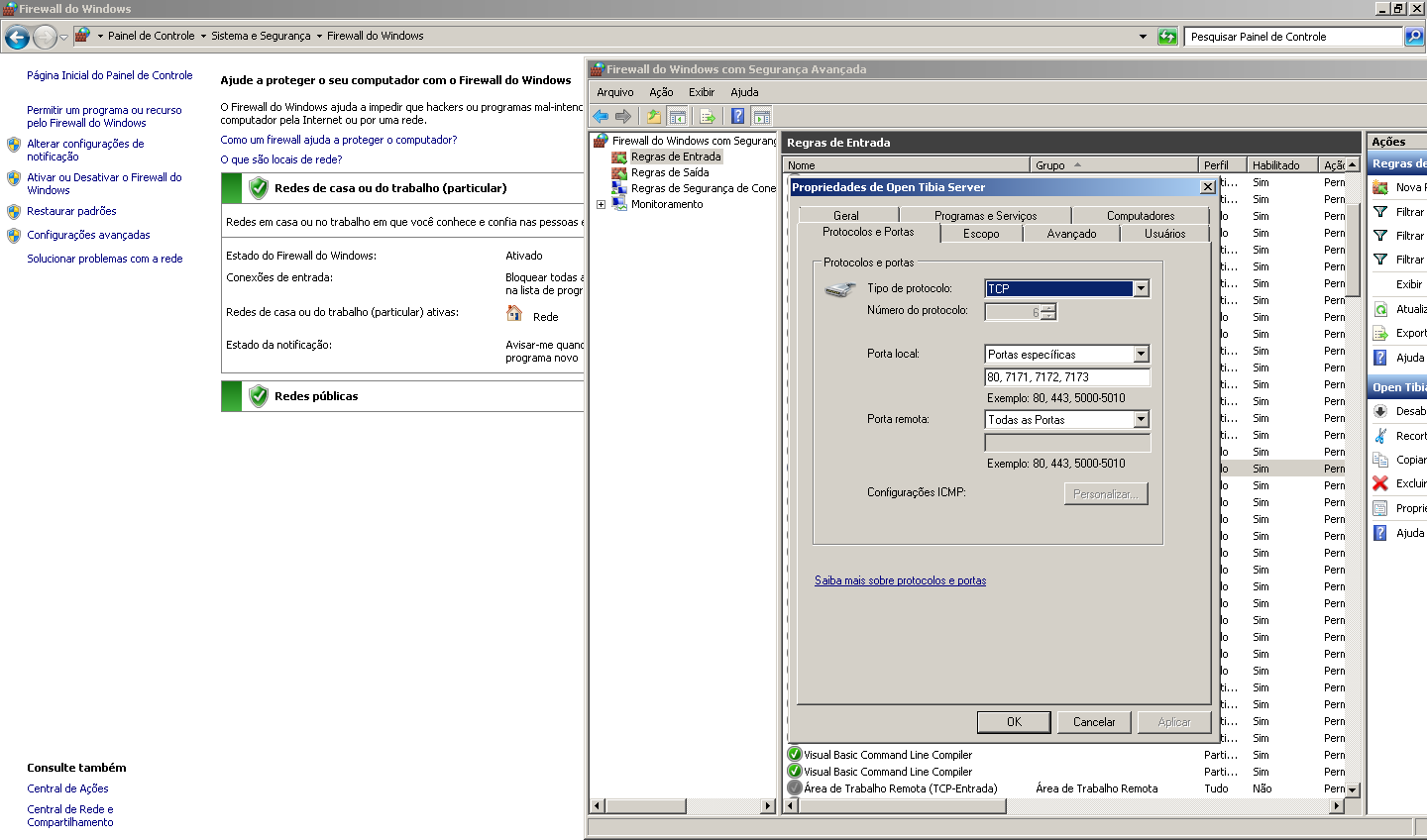Open the Arquivo menu
The height and width of the screenshot is (840, 1427).
click(x=614, y=92)
